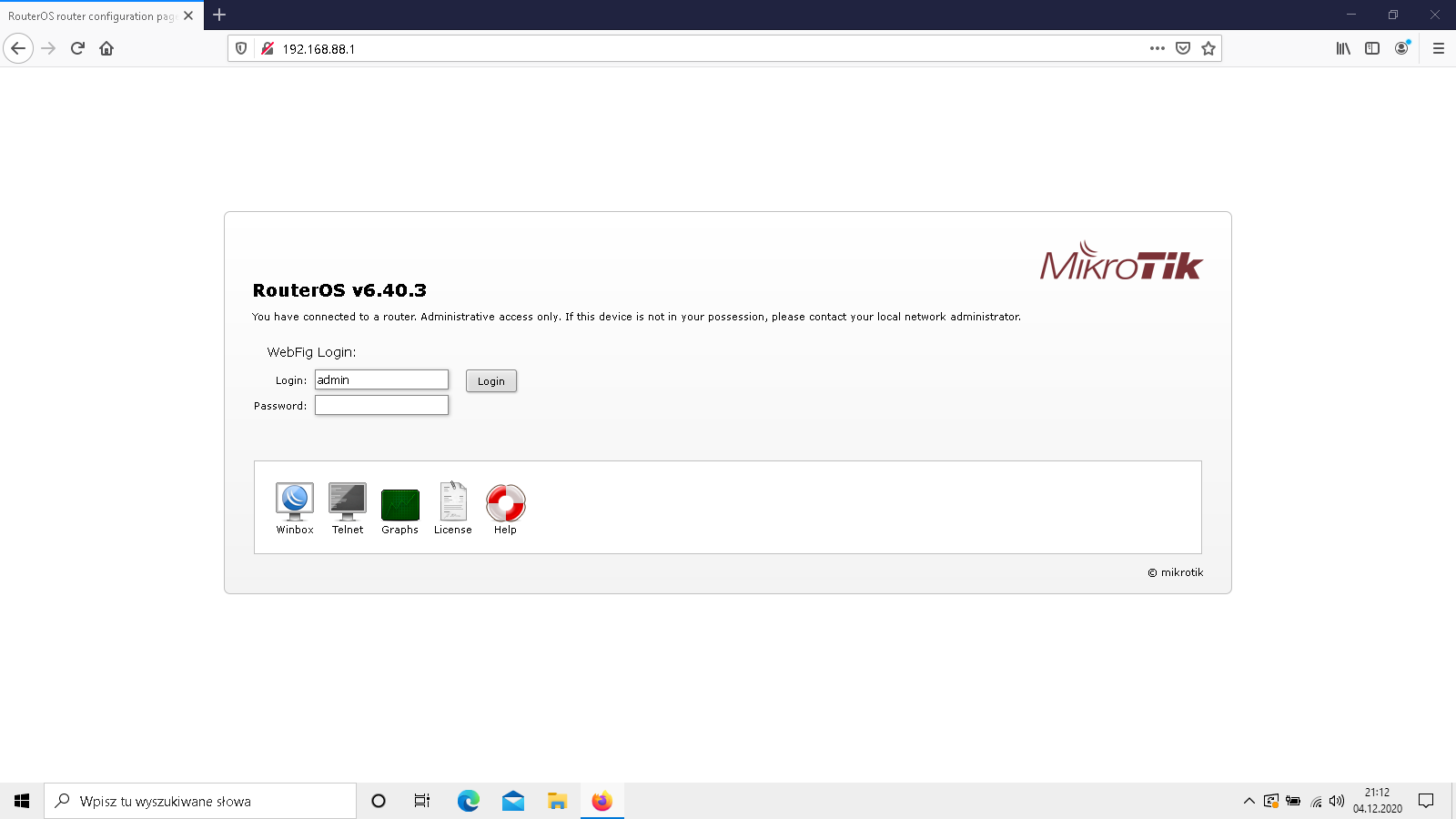Open File Explorer from taskbar
Image resolution: width=1456 pixels, height=819 pixels.
coord(558,801)
